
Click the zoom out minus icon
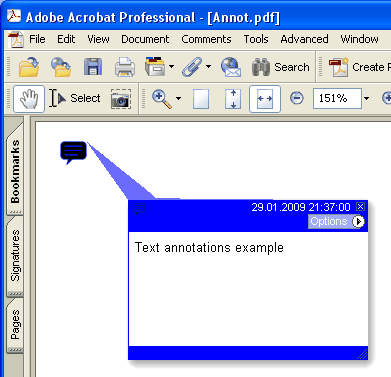pyautogui.click(x=296, y=98)
